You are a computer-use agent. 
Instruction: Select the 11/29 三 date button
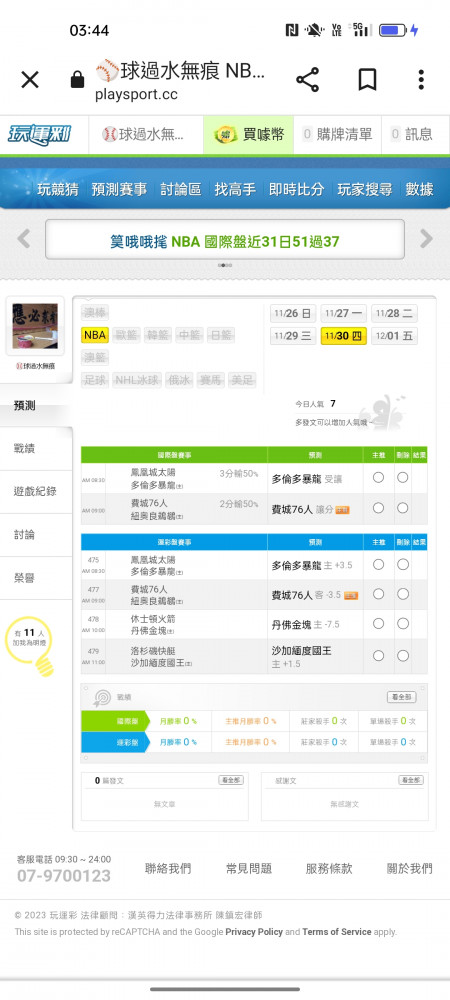point(293,335)
